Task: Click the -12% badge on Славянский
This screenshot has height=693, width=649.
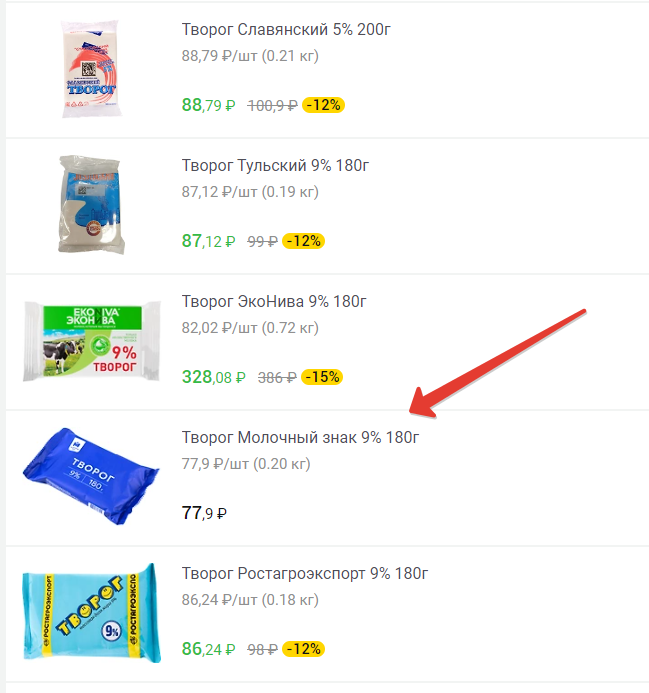Action: 323,105
